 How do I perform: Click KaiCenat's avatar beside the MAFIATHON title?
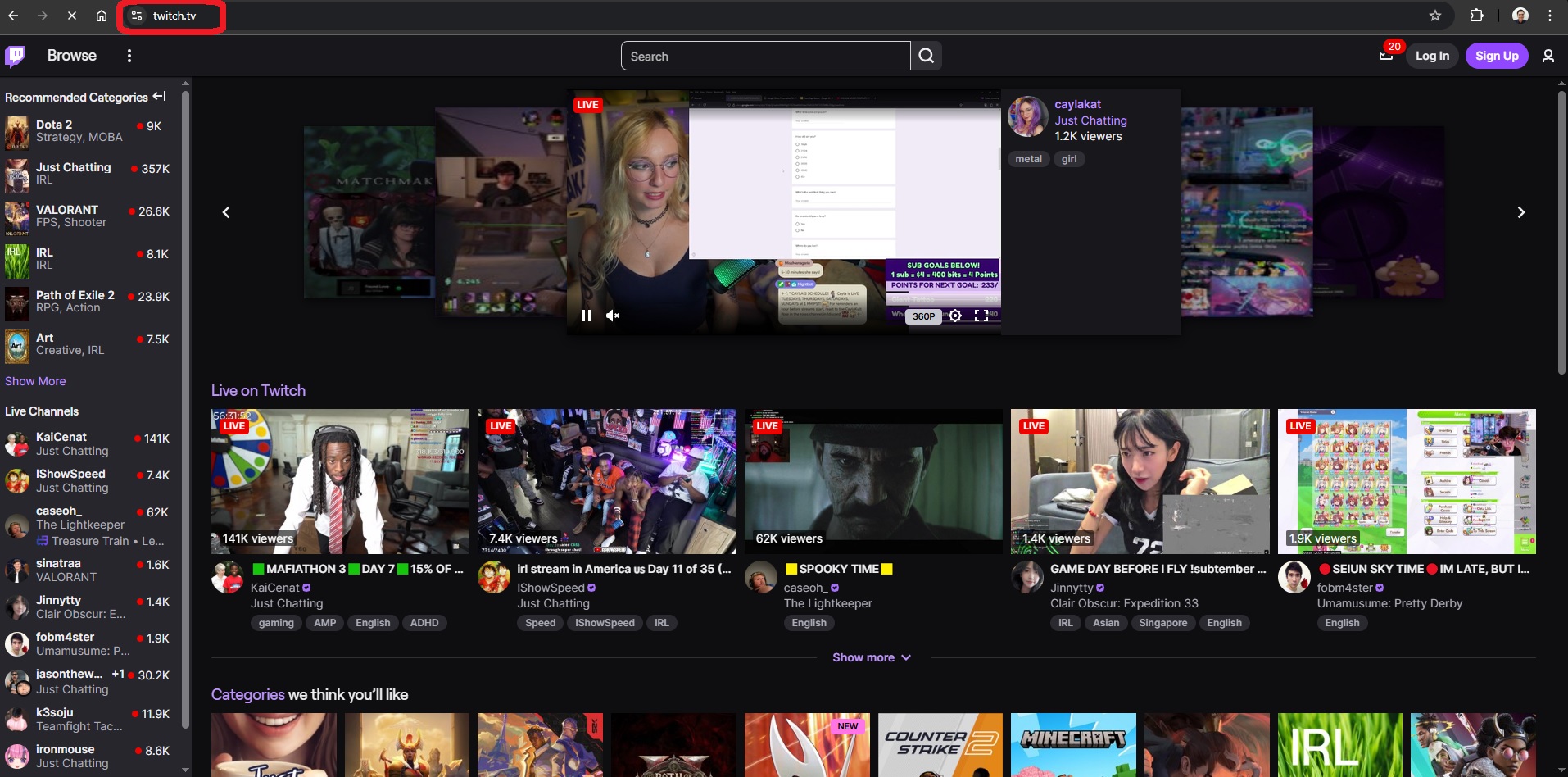227,578
